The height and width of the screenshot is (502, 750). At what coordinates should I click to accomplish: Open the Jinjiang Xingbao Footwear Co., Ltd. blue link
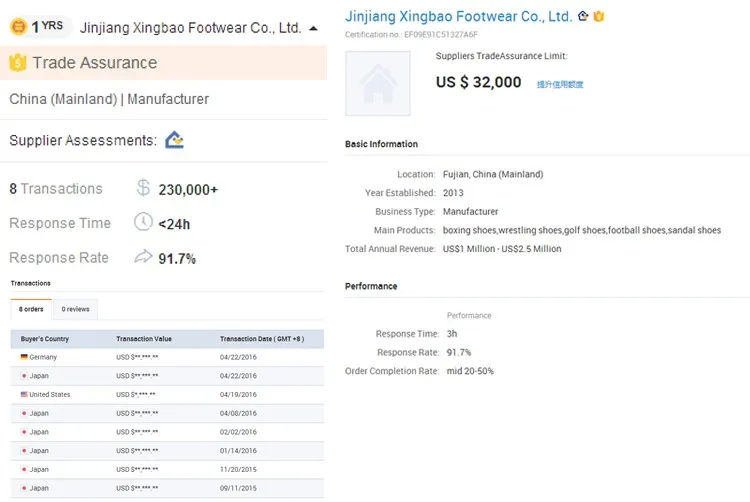(459, 16)
